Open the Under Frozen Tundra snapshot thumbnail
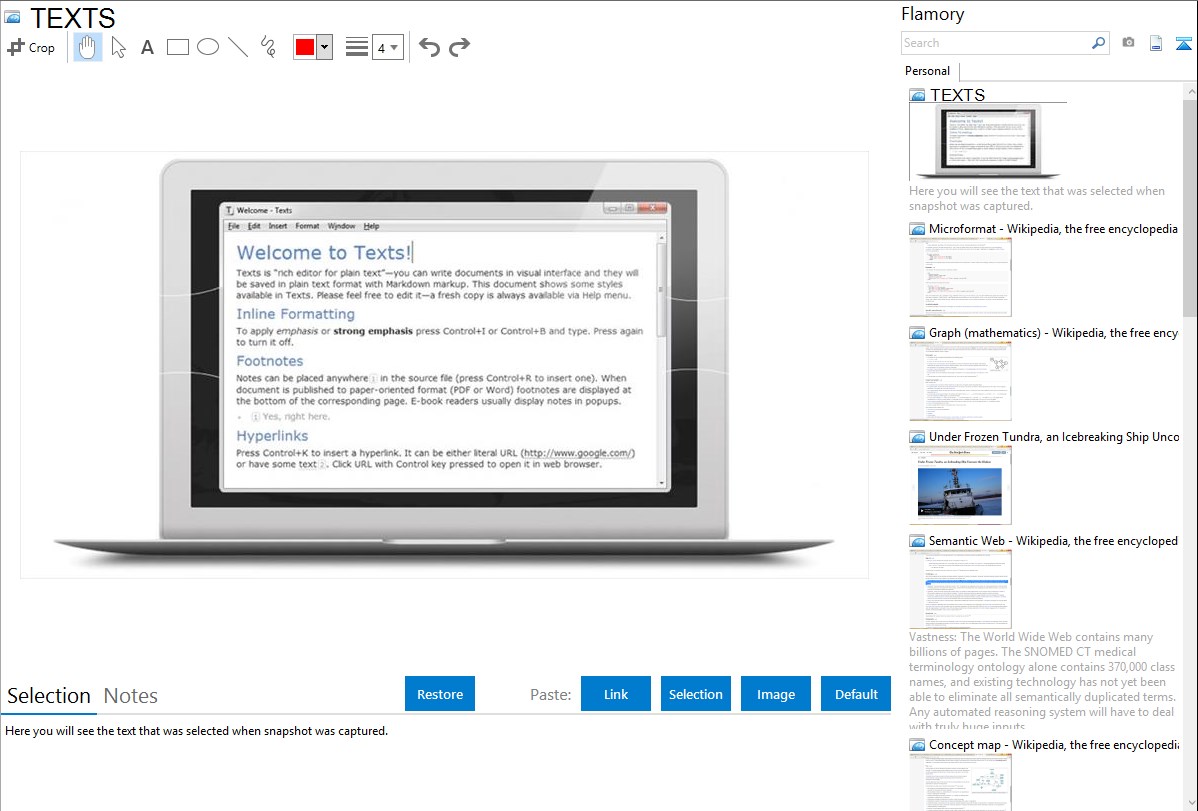This screenshot has width=1198, height=811. coord(960,485)
